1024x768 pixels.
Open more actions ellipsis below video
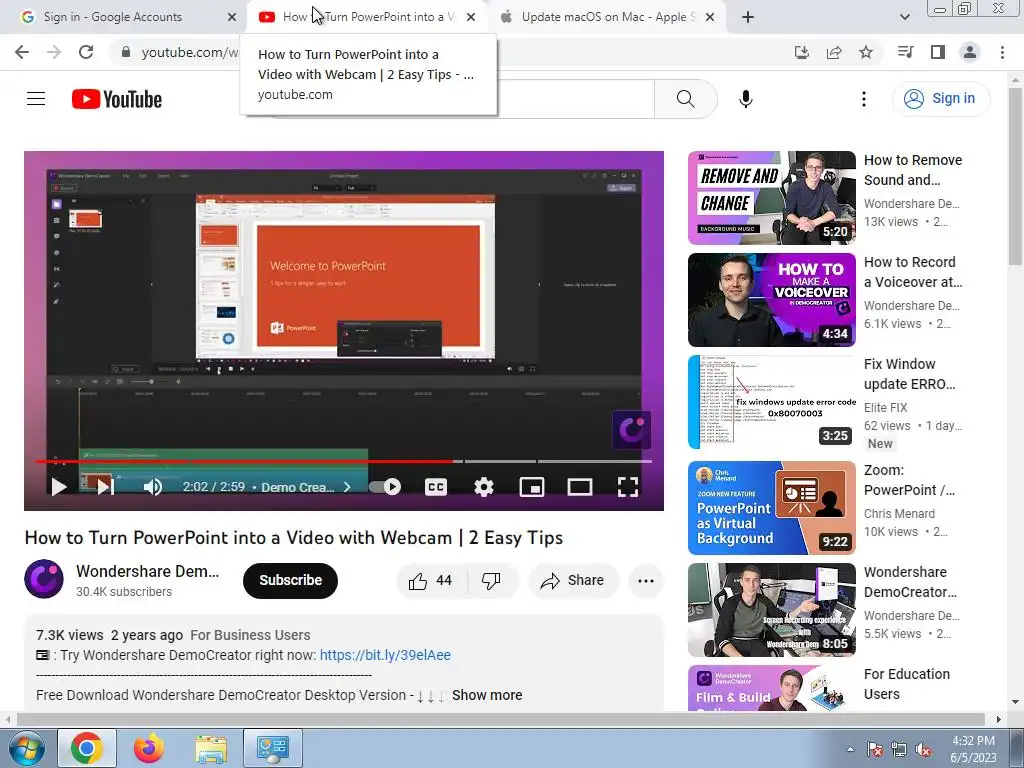click(645, 581)
